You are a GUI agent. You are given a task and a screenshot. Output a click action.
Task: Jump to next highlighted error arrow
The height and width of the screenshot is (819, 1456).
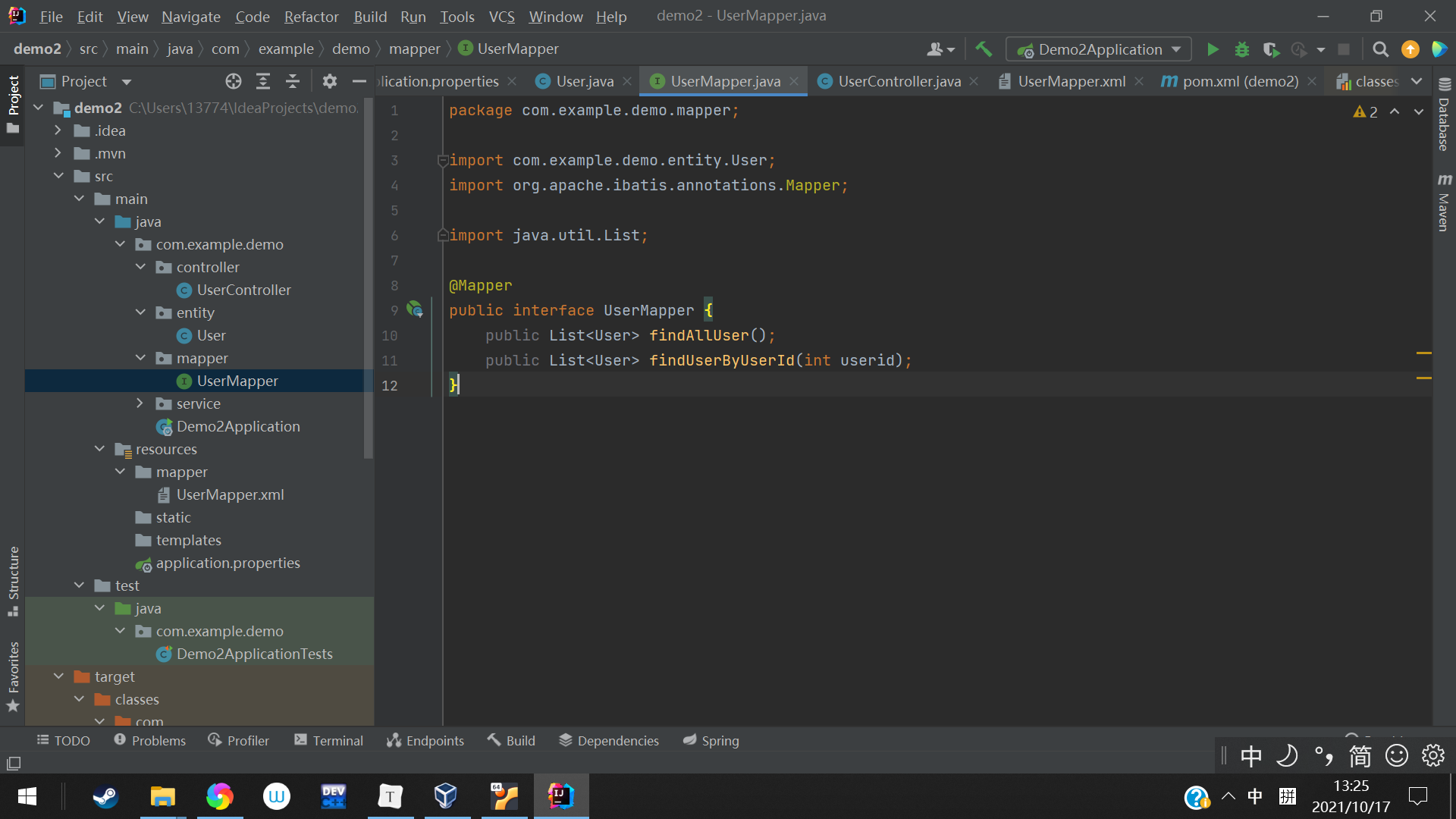tap(1419, 111)
